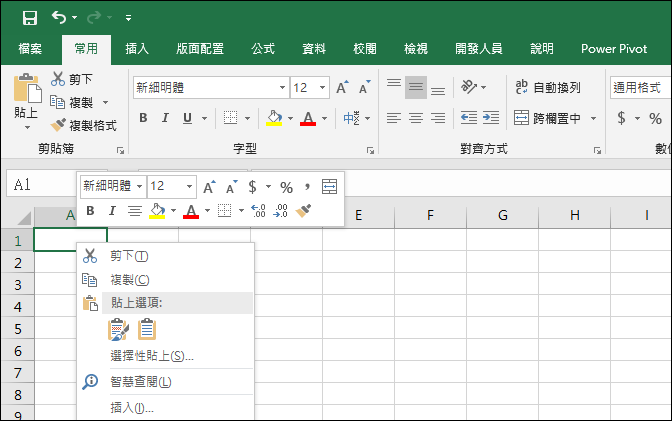Image resolution: width=672 pixels, height=421 pixels.
Task: Toggle middle vertical alignment in ribbon
Action: click(x=416, y=87)
